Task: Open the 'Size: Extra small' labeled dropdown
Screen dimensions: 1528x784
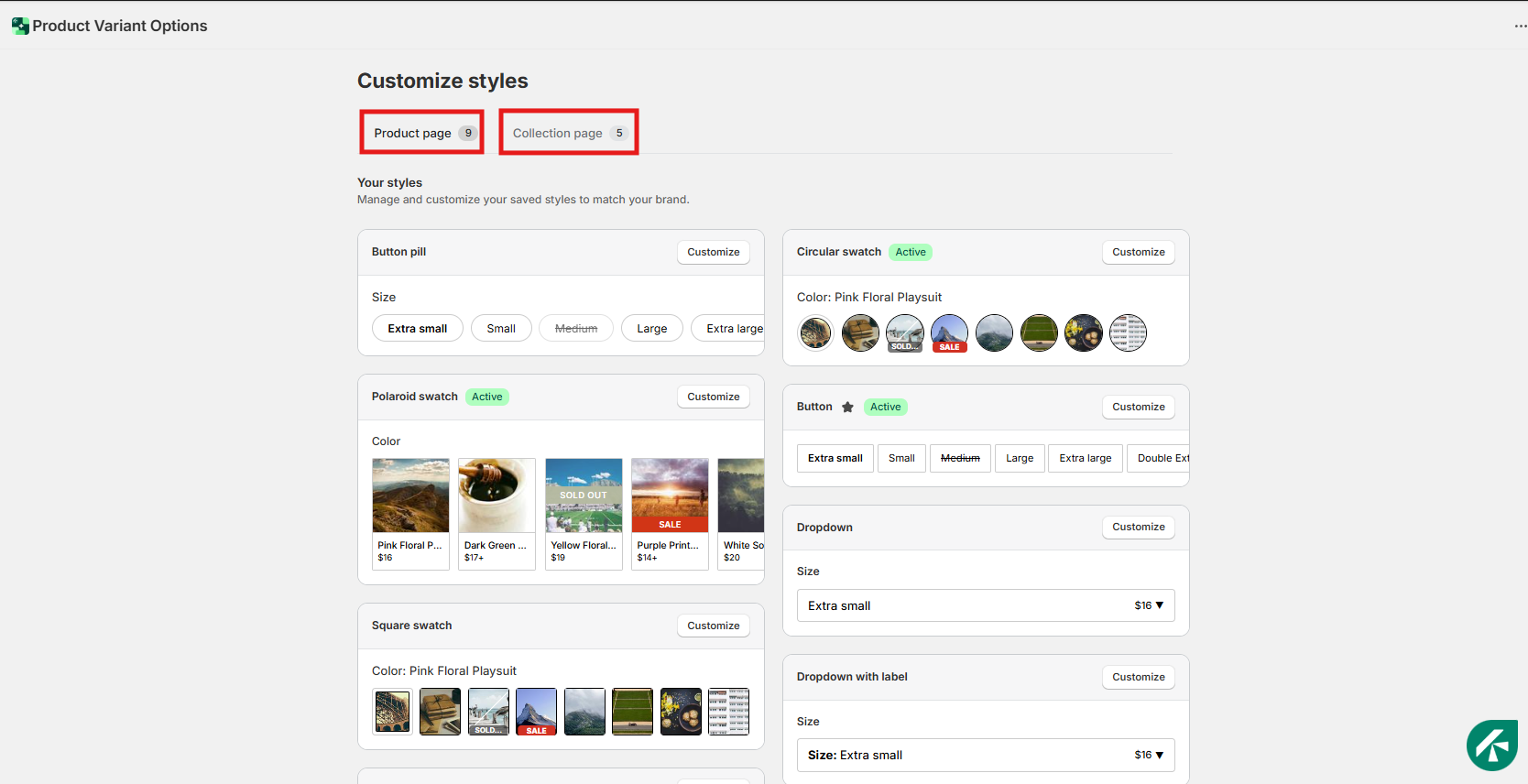Action: 985,755
